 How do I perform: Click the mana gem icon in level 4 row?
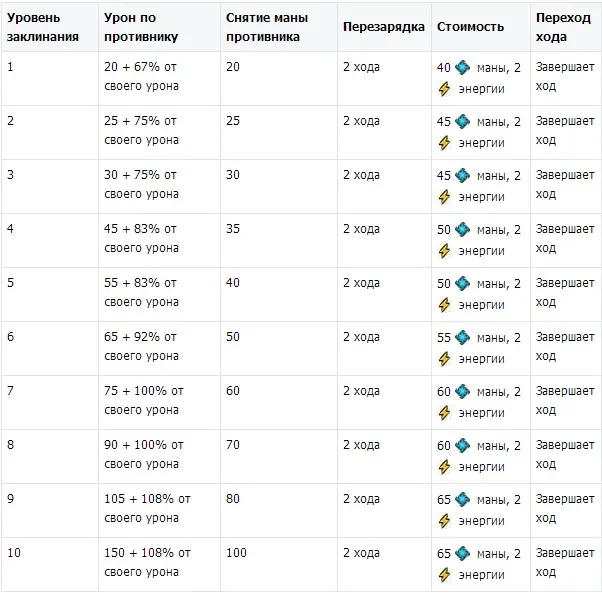[x=462, y=229]
